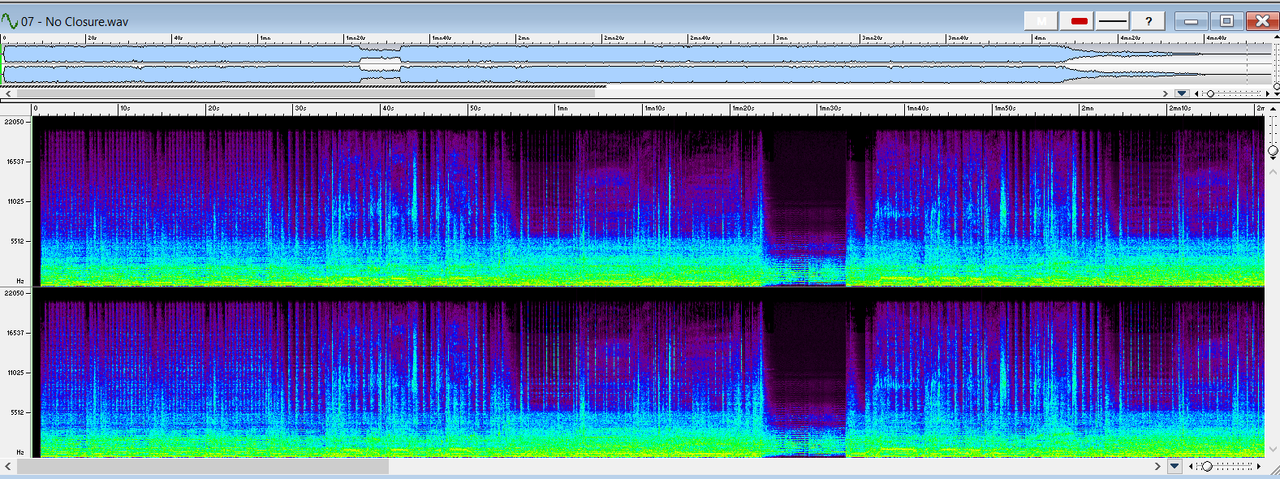This screenshot has width=1280, height=479.
Task: Click the 2mn mark on the spectrogram time ruler
Action: pos(1086,108)
